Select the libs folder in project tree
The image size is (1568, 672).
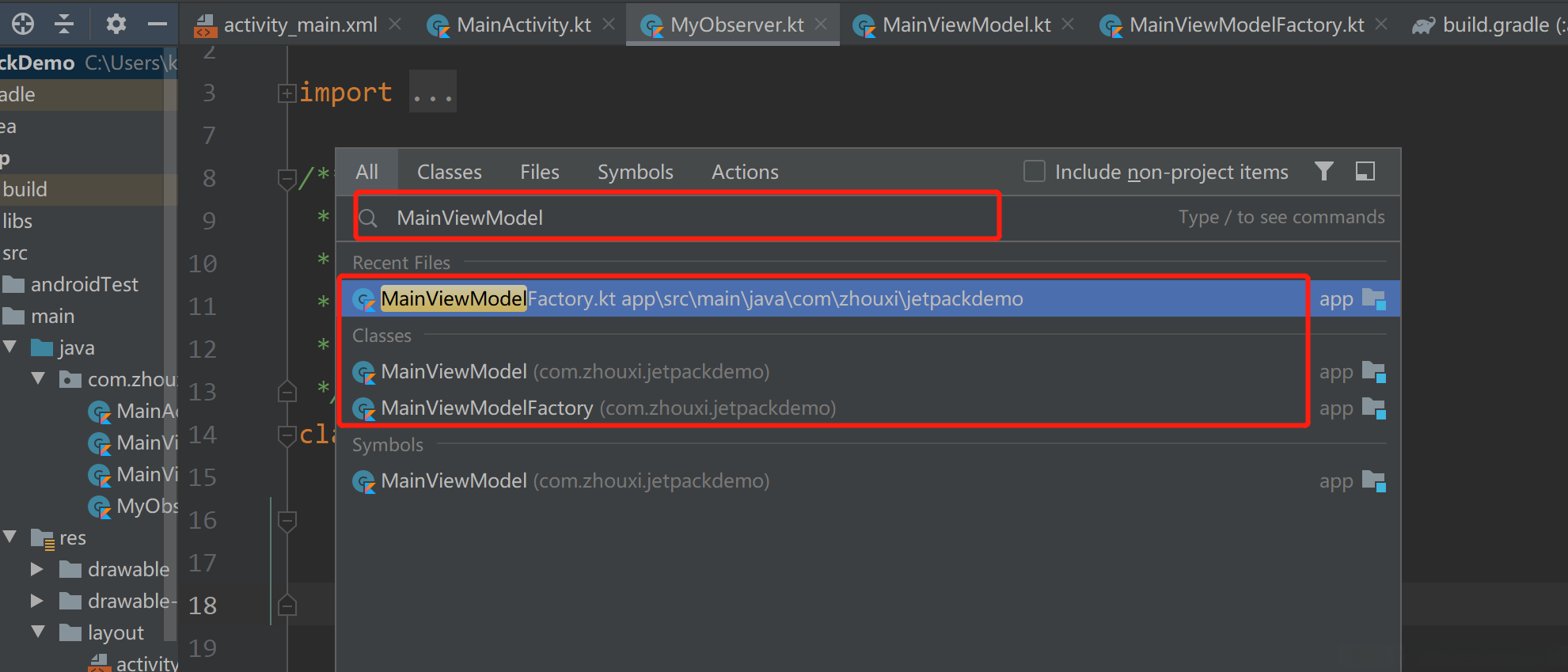pyautogui.click(x=17, y=221)
